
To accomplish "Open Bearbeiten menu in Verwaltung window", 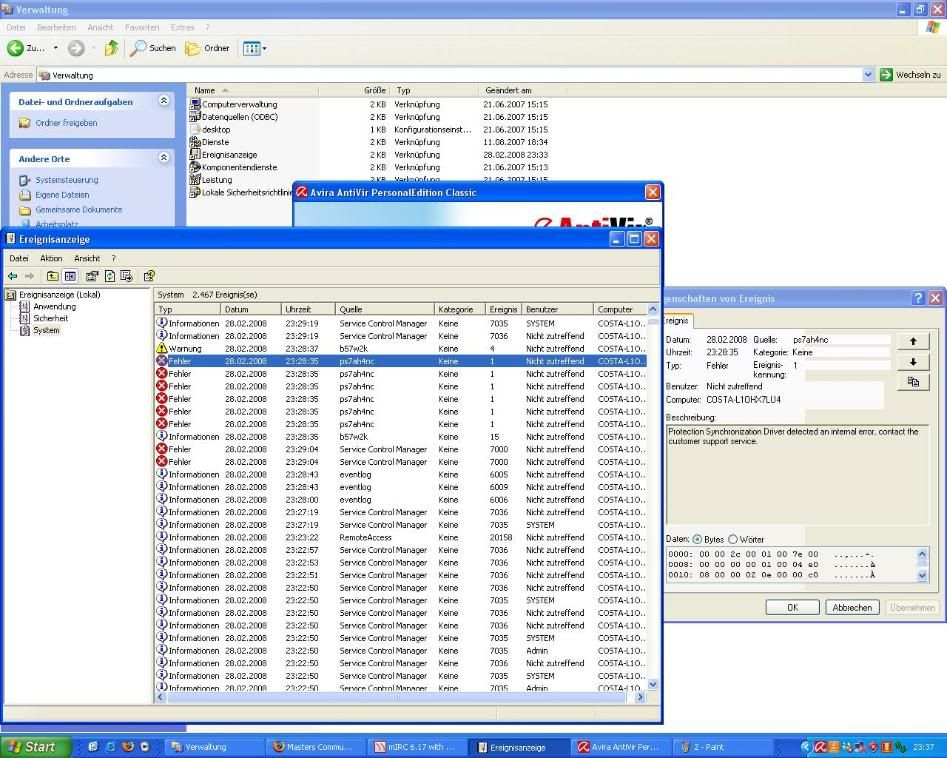I will coord(56,27).
